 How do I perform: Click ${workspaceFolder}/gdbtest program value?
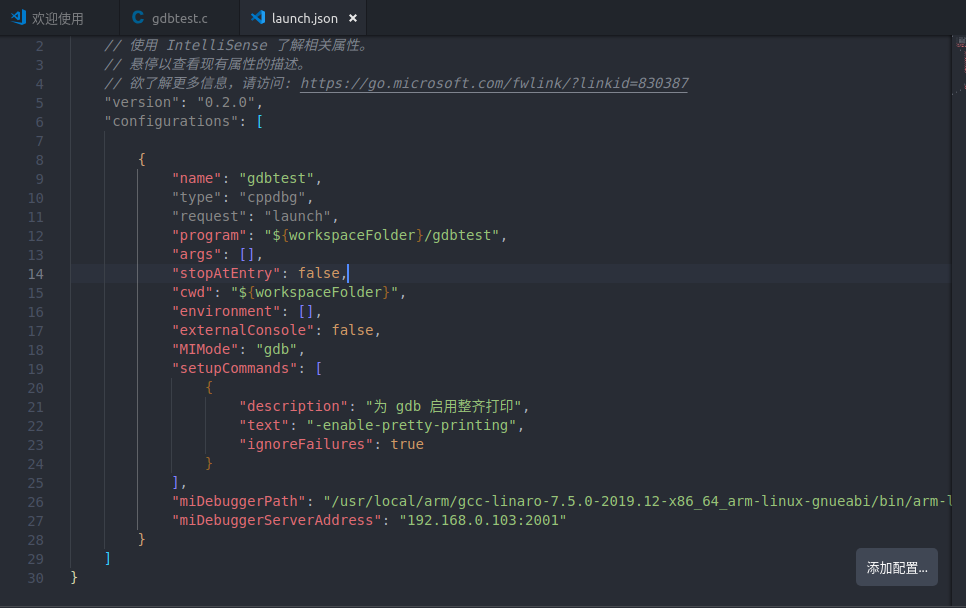381,235
